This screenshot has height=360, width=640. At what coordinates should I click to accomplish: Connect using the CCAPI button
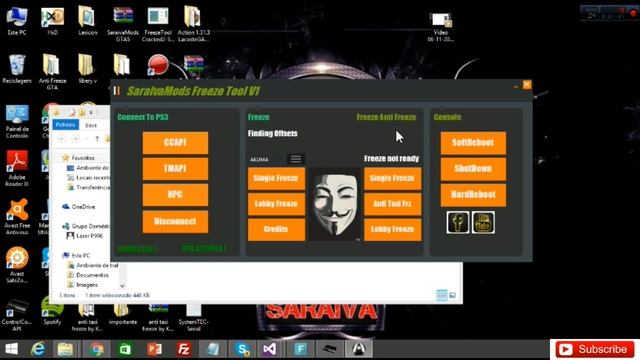click(175, 142)
